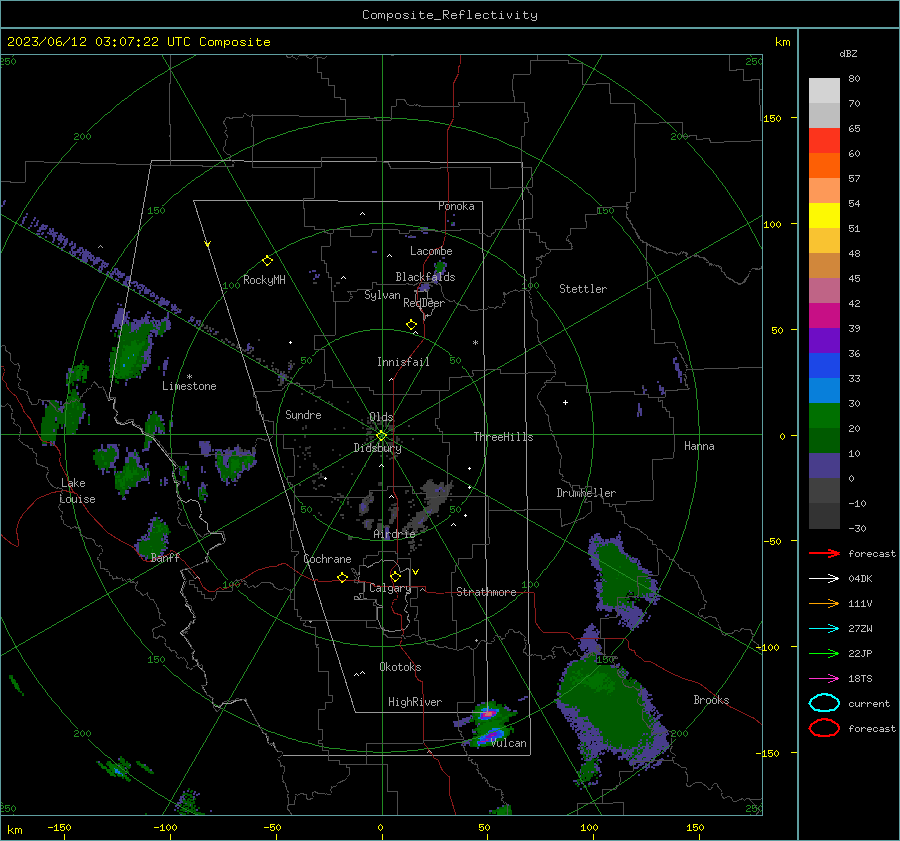Click the 30 dBZ light blue swatch
The height and width of the screenshot is (841, 900).
pyautogui.click(x=824, y=390)
